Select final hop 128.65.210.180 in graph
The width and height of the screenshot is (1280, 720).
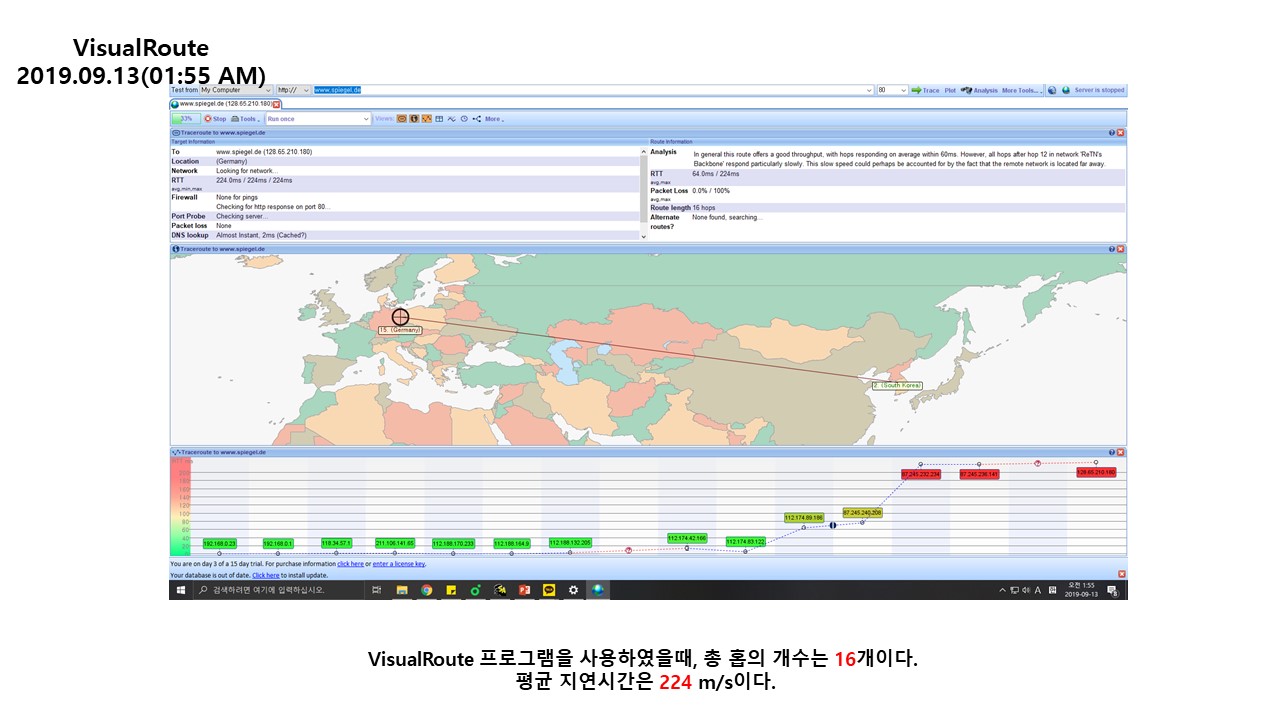pos(1096,472)
